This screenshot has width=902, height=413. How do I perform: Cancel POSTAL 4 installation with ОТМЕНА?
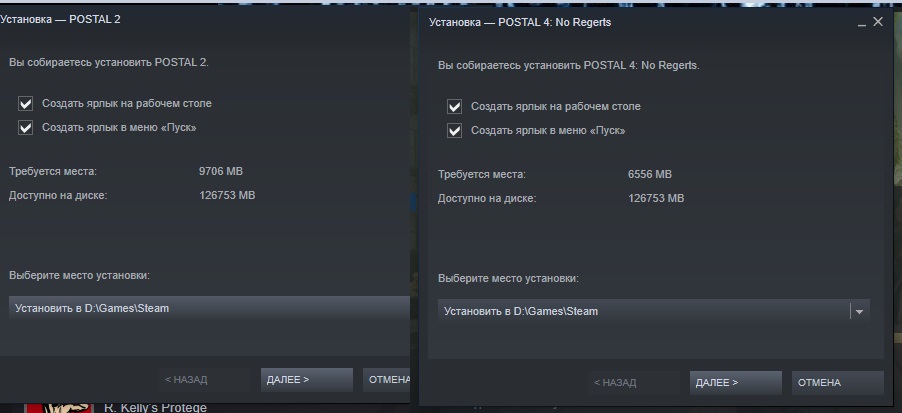(x=838, y=383)
